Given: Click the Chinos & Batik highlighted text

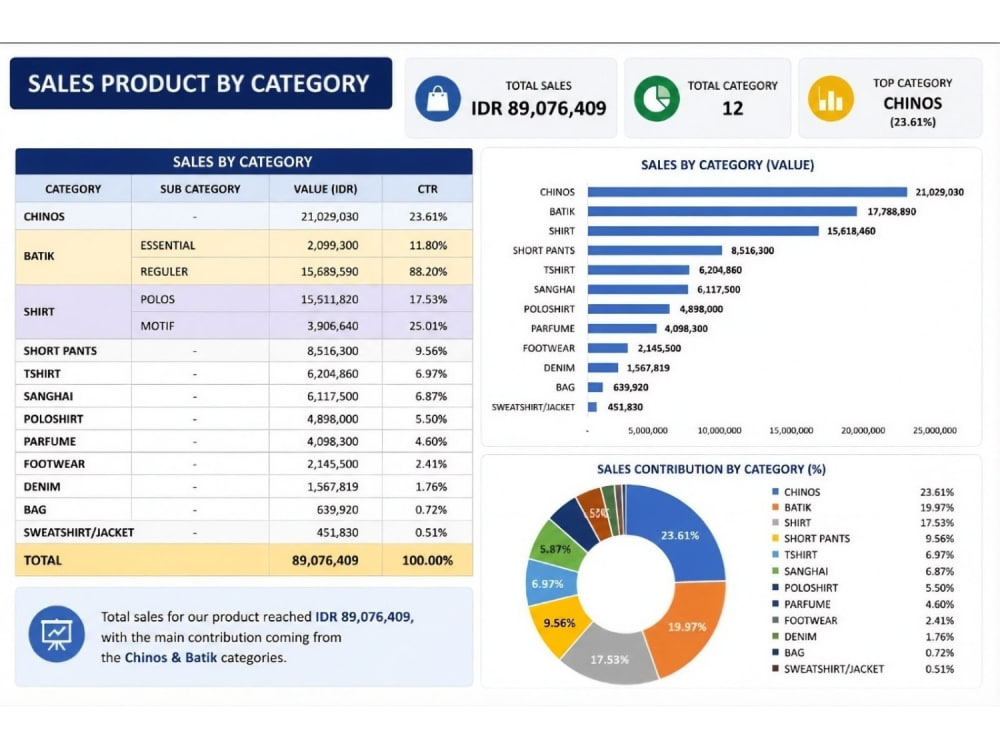Looking at the screenshot, I should [171, 658].
